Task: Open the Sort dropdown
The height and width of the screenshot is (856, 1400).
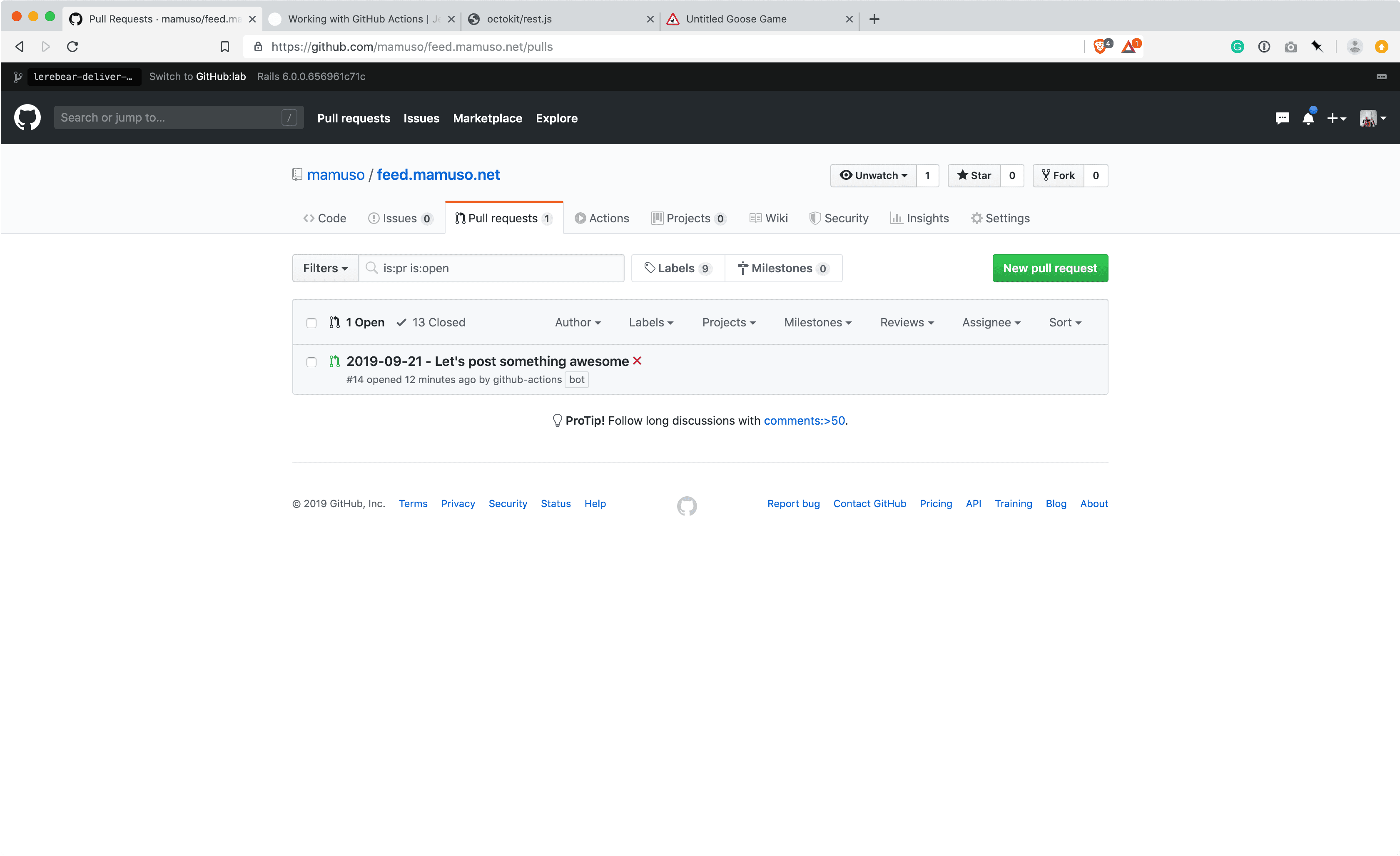Action: [1064, 322]
